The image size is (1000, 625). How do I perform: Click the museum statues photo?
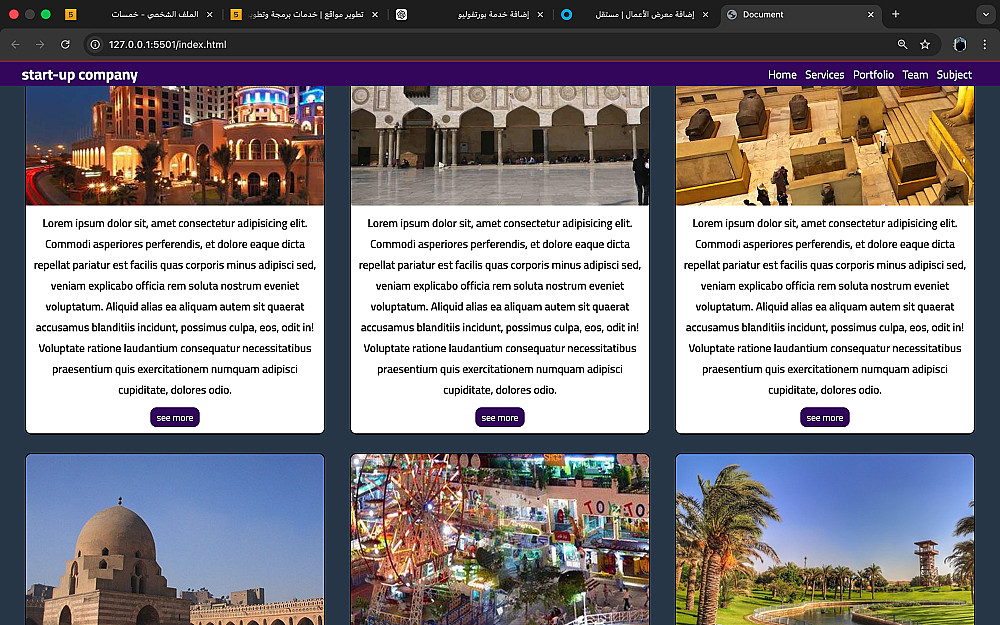(825, 145)
